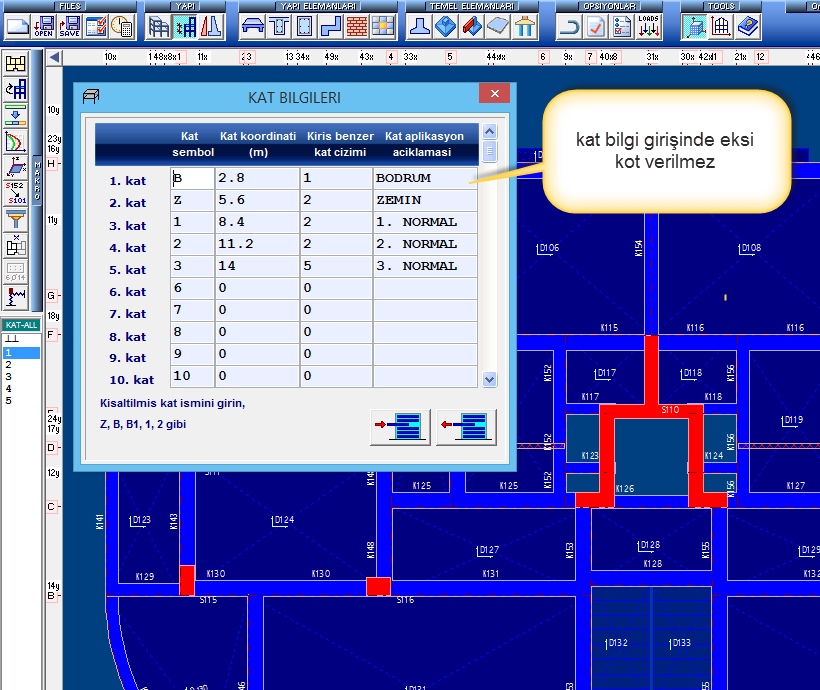This screenshot has height=690, width=820.
Task: Close the KAT BILGILERI dialog
Action: tap(494, 95)
